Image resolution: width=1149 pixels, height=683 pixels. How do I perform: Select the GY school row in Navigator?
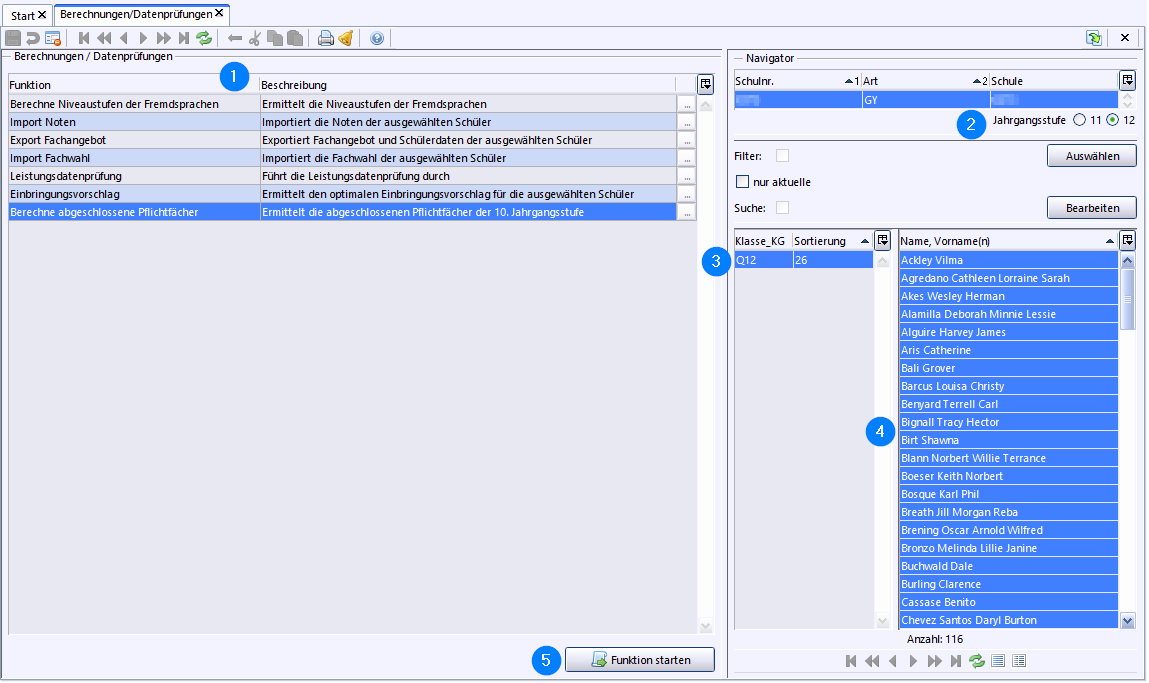(x=926, y=100)
